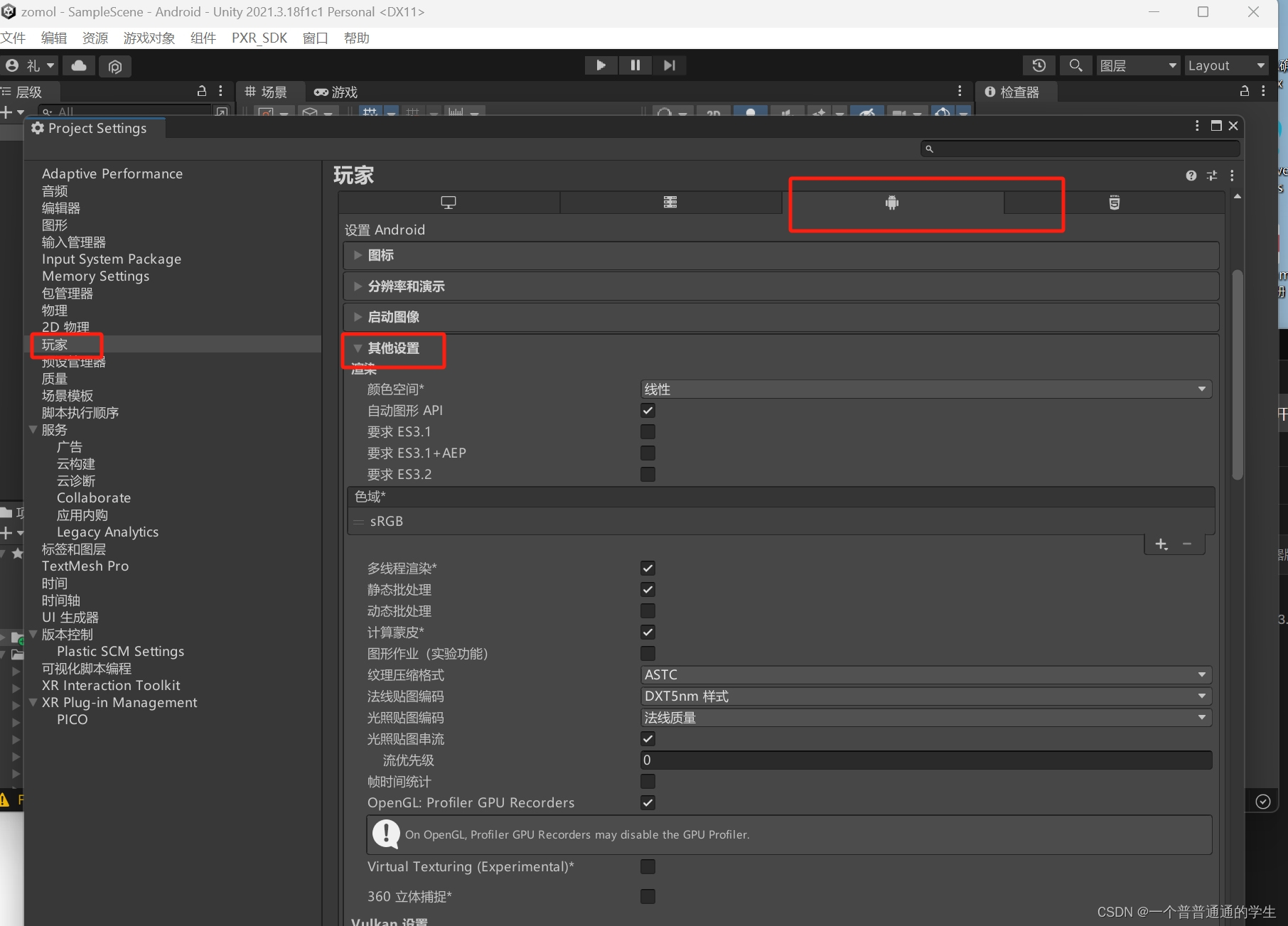
Task: Open the 游戏对象 menu
Action: [x=149, y=38]
